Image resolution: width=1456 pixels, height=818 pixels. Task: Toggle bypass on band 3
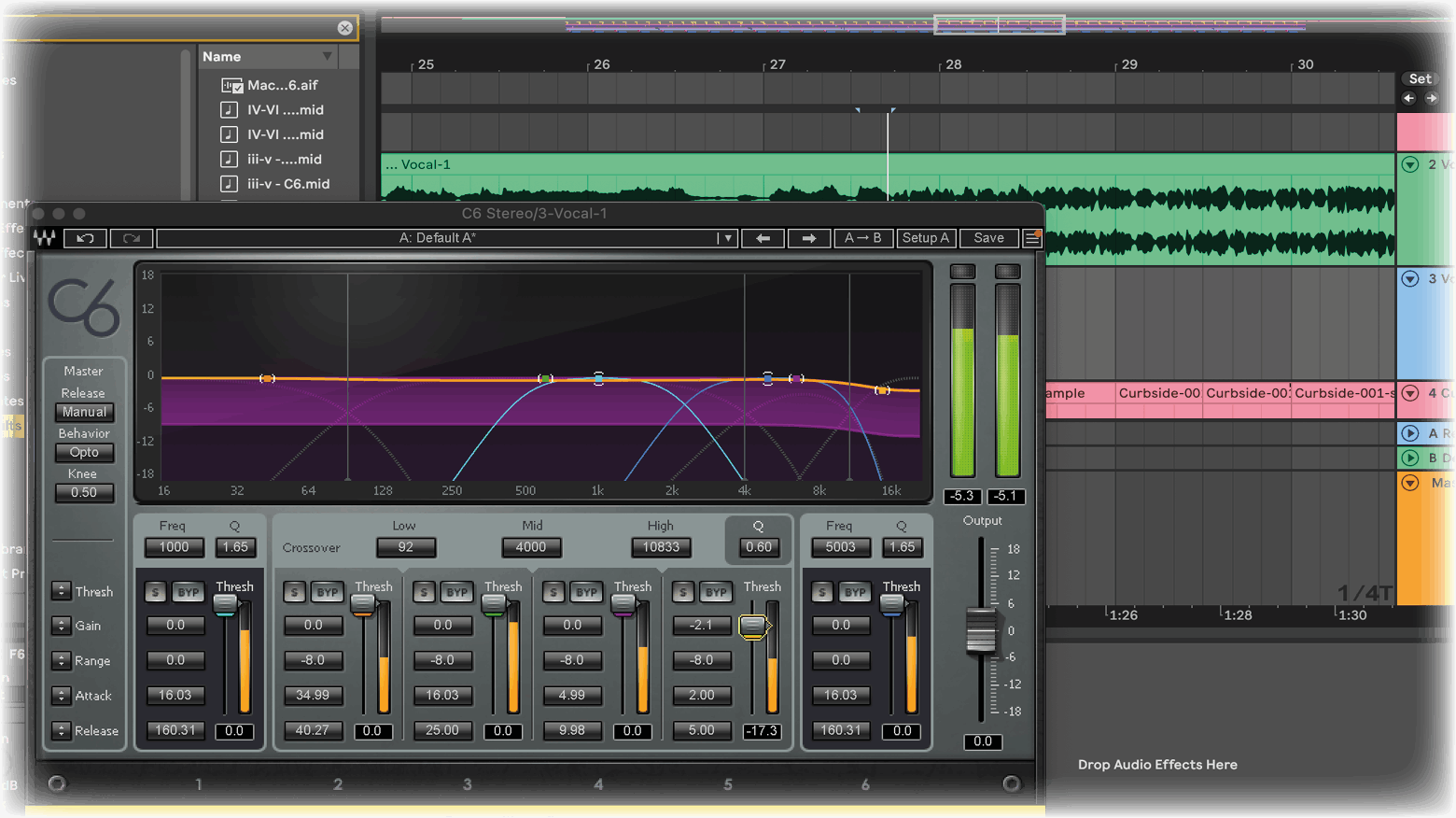(x=456, y=592)
